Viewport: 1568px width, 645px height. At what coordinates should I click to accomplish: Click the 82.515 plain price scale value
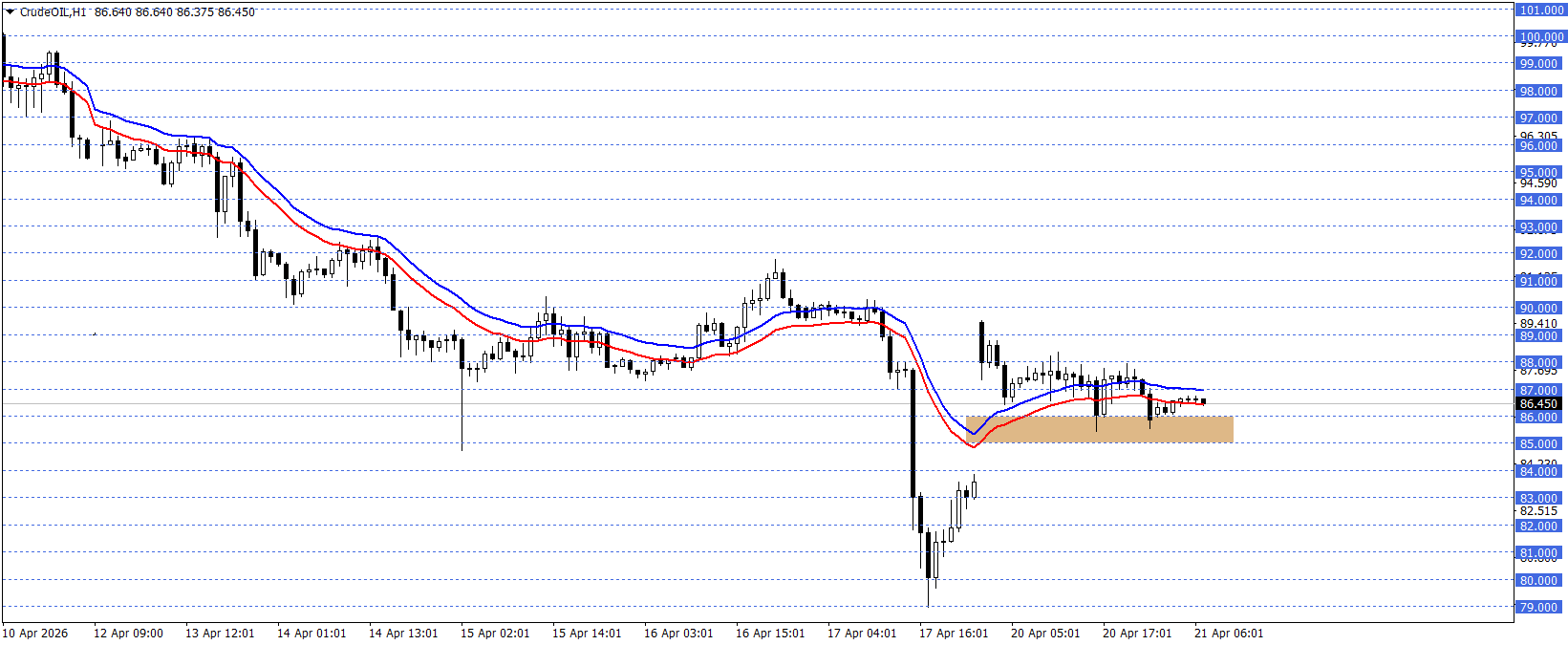[1538, 511]
